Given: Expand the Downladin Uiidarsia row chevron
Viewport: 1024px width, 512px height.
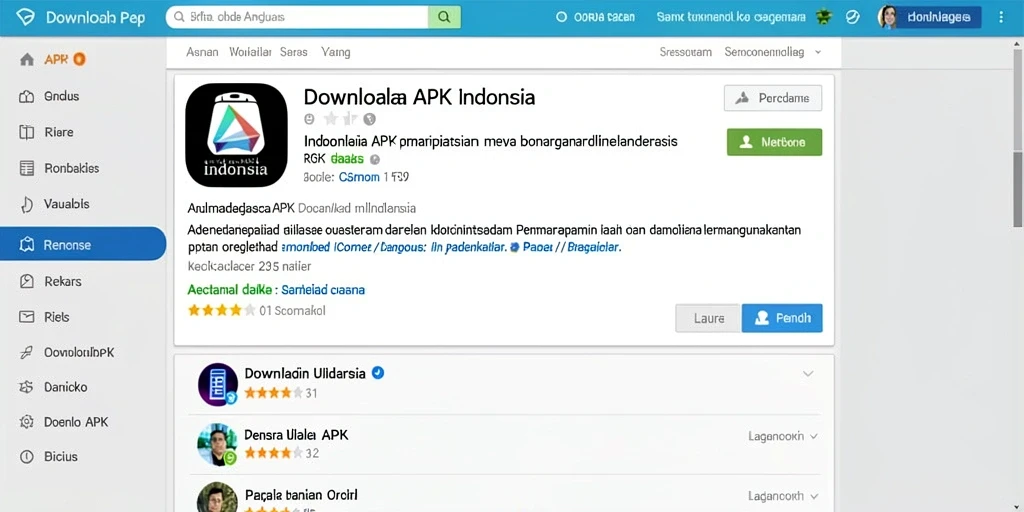Looking at the screenshot, I should click(x=808, y=374).
